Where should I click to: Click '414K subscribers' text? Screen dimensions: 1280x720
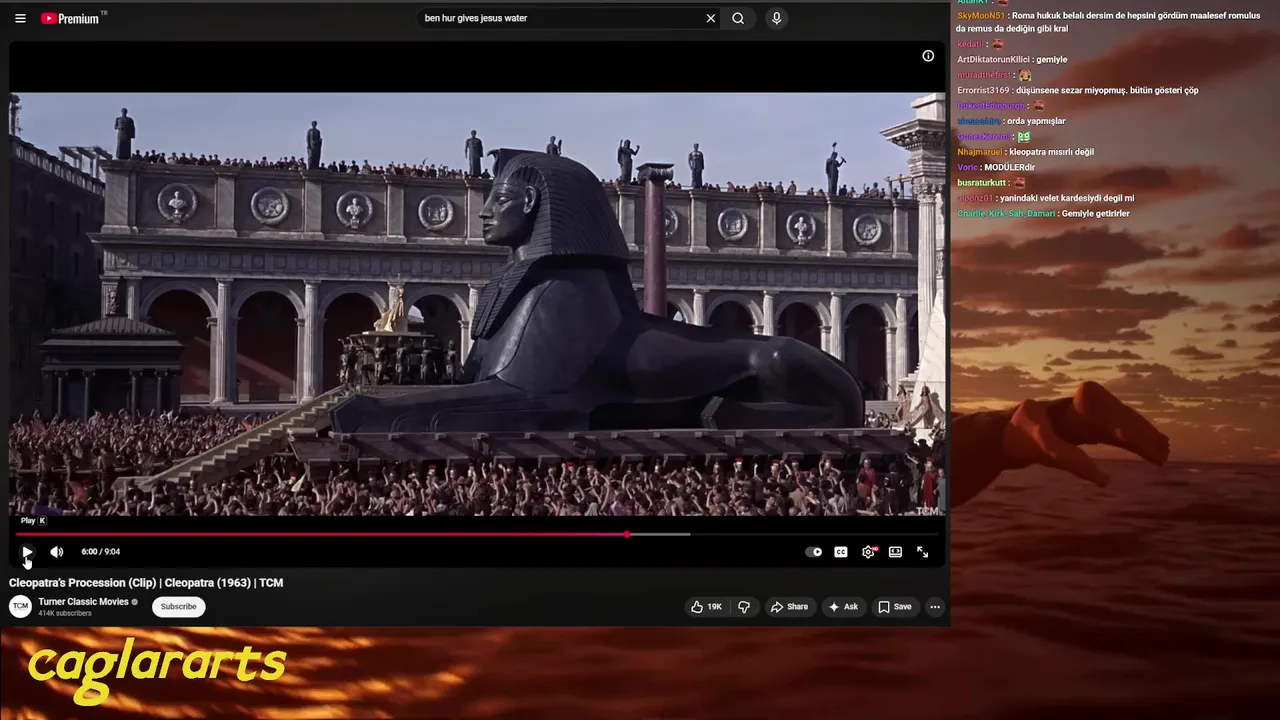pyautogui.click(x=65, y=613)
